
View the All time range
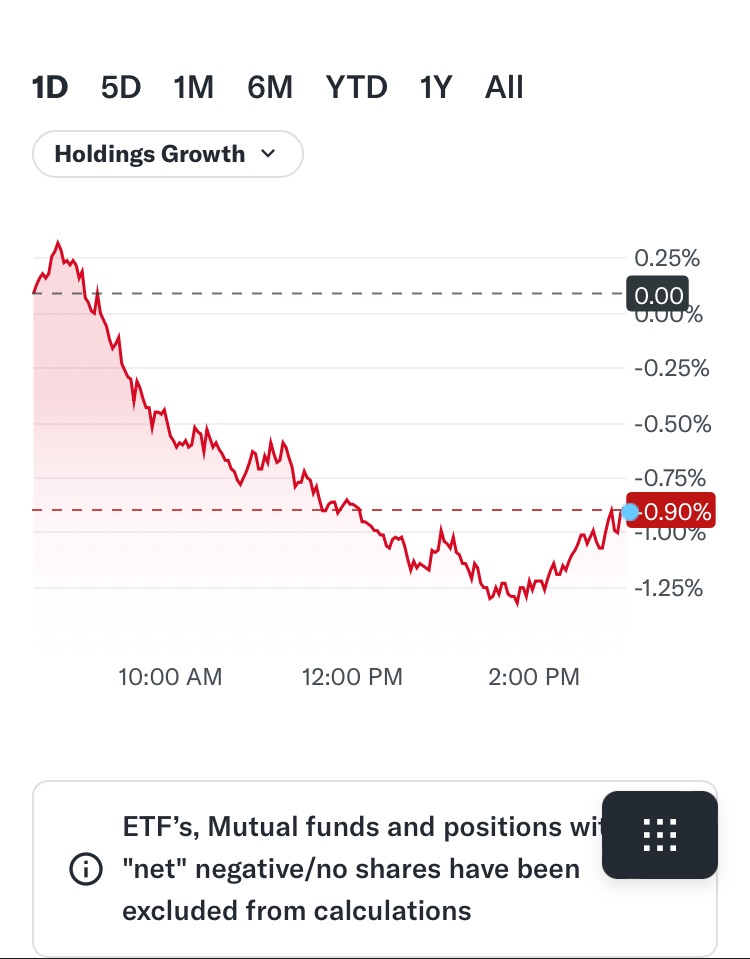pyautogui.click(x=504, y=88)
